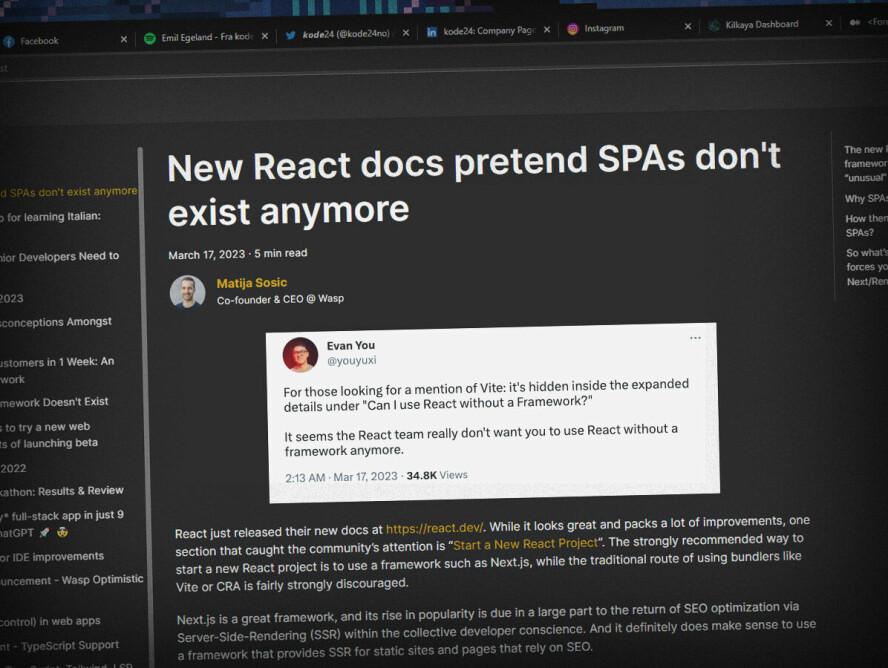Open sidebar post 'for learning Italian:'
The width and height of the screenshot is (888, 668).
pyautogui.click(x=51, y=216)
